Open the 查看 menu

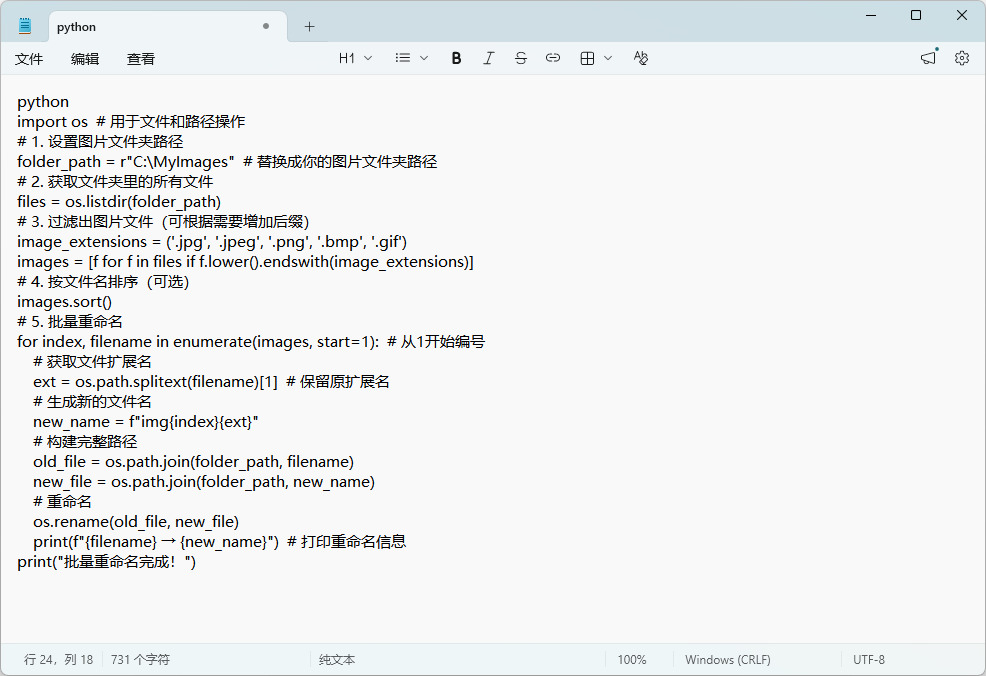tap(141, 59)
